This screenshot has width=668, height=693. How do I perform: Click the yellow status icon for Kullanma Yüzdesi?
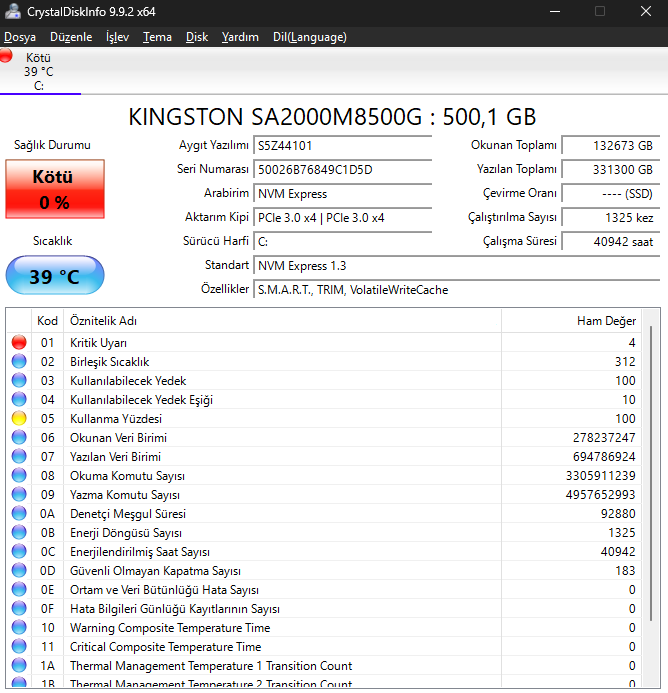tap(19, 418)
